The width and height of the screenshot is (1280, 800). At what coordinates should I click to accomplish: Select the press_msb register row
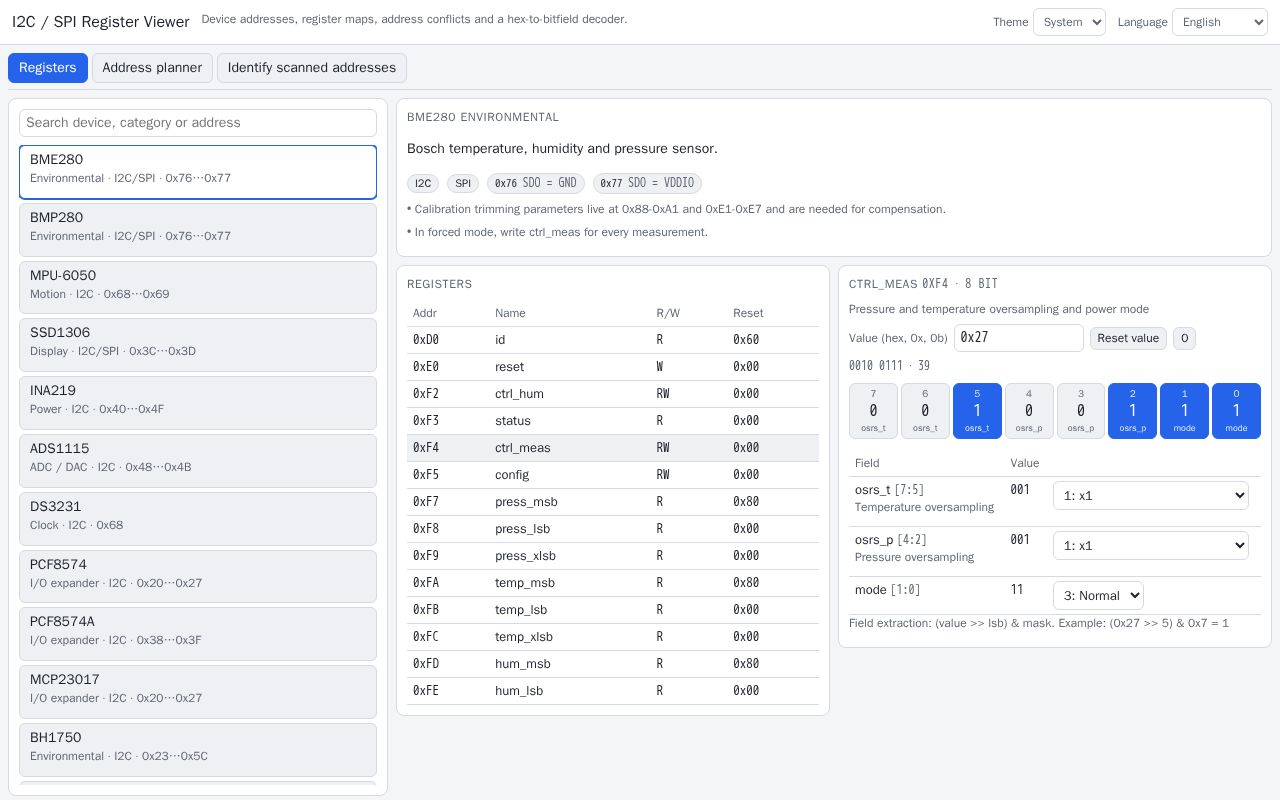[x=613, y=502]
